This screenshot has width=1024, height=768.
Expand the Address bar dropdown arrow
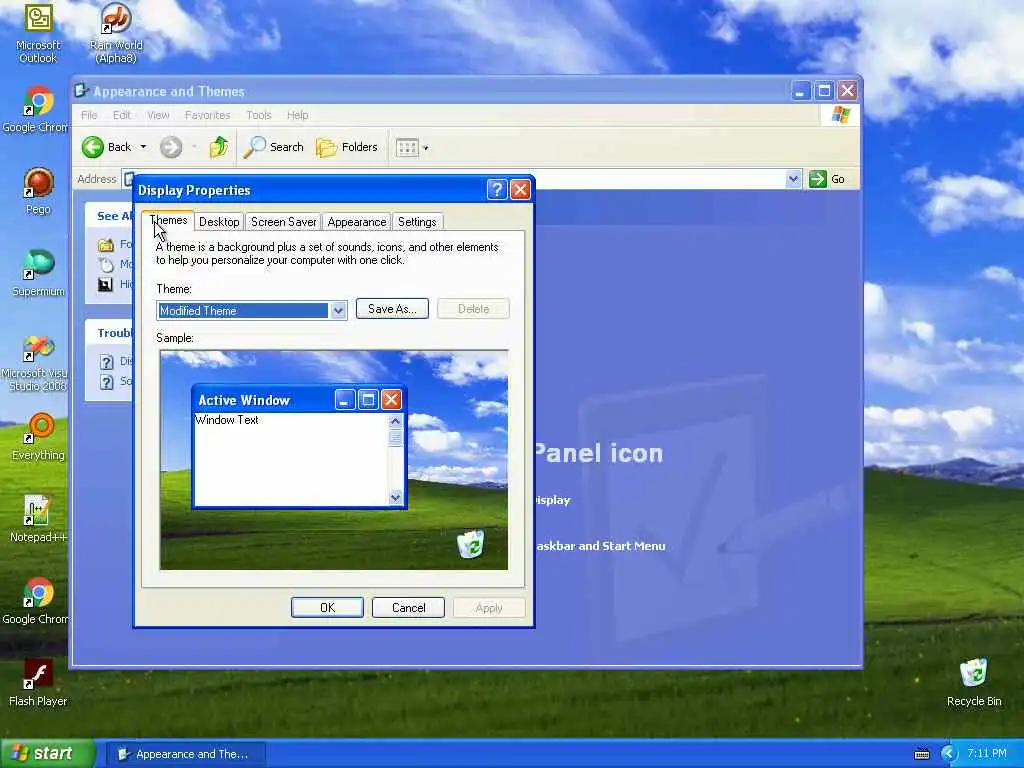pos(793,179)
